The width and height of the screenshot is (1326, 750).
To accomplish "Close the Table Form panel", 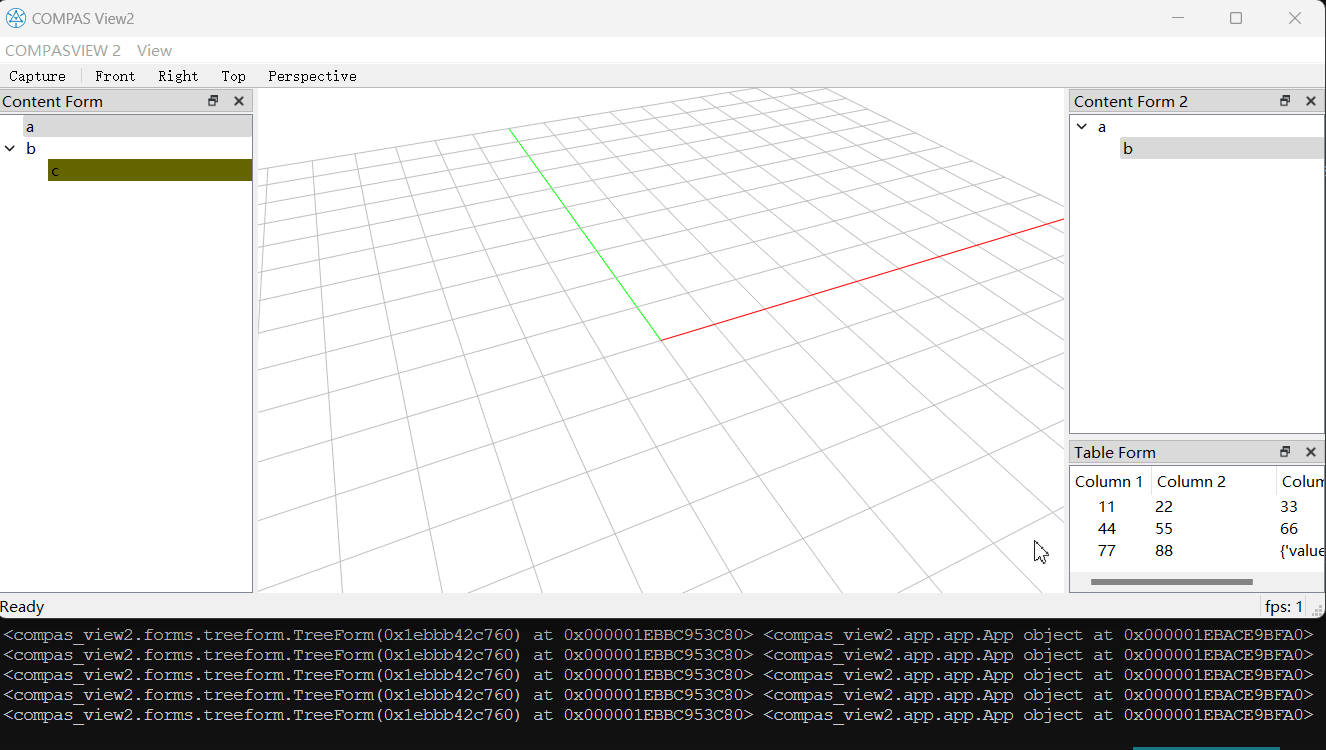I will pos(1311,451).
